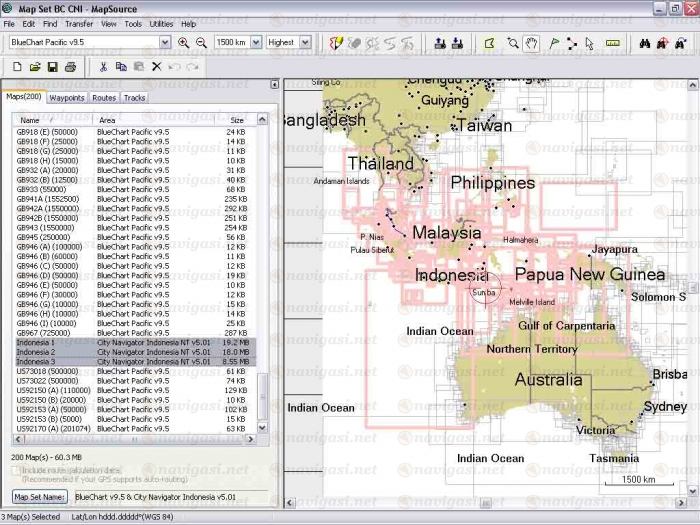Viewport: 700px width, 525px height.
Task: Activate the Measure distance ruler tool
Action: 613,43
